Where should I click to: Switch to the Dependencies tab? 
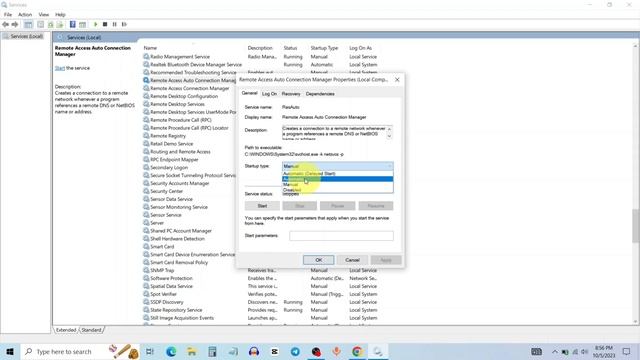320,94
